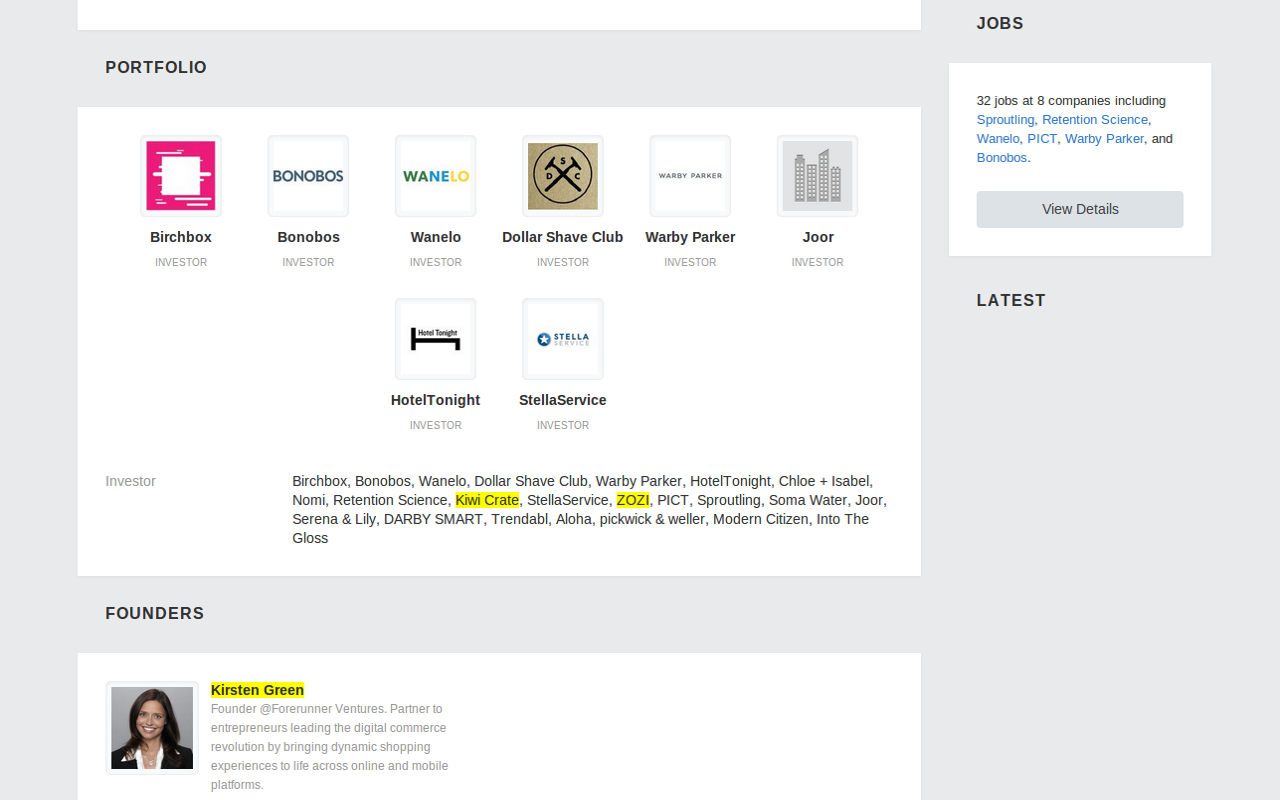Open the Warby Parker logo tile
The image size is (1280, 800).
pos(690,176)
